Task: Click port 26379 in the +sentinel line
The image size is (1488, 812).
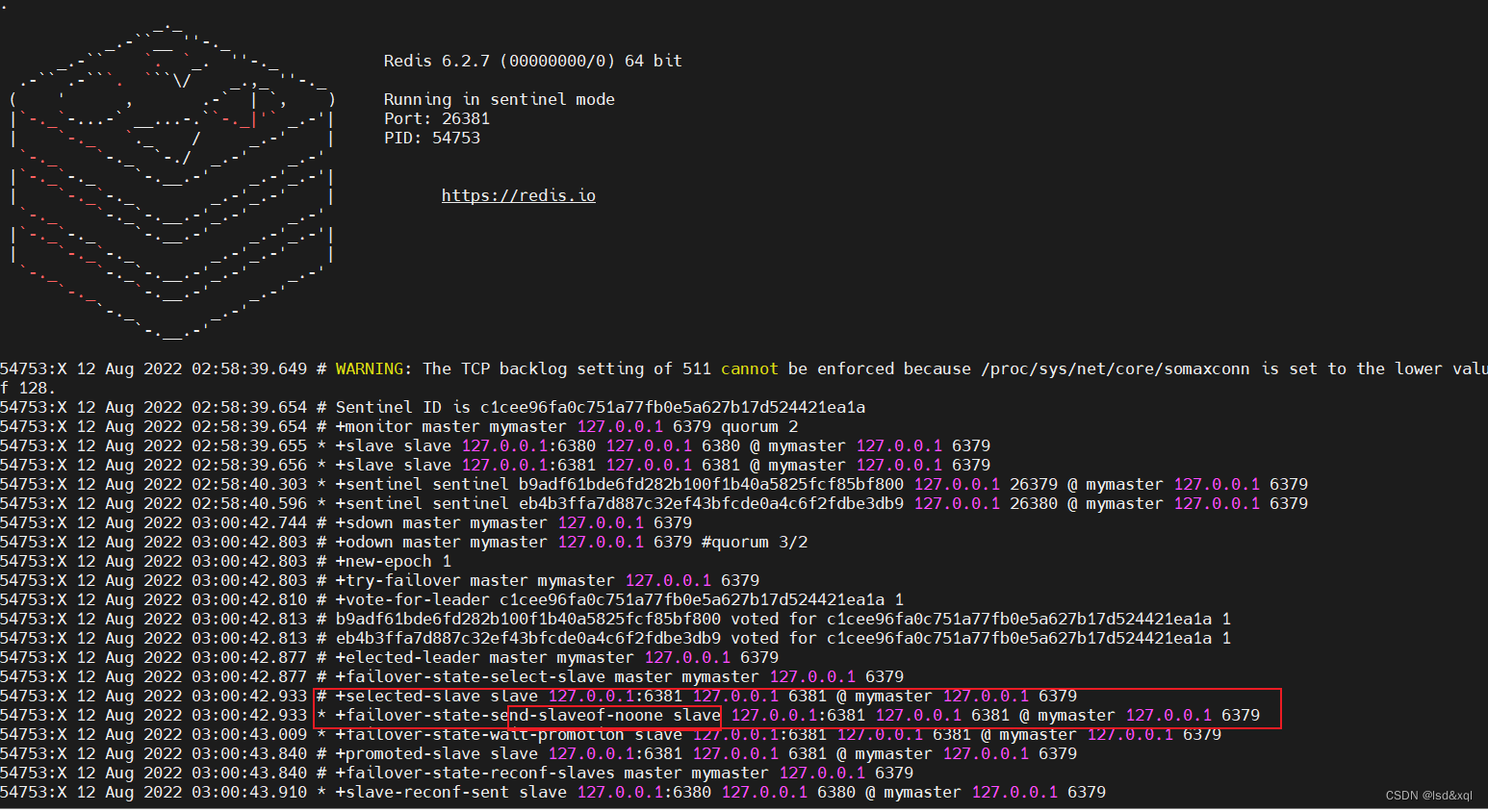Action: click(x=1034, y=484)
